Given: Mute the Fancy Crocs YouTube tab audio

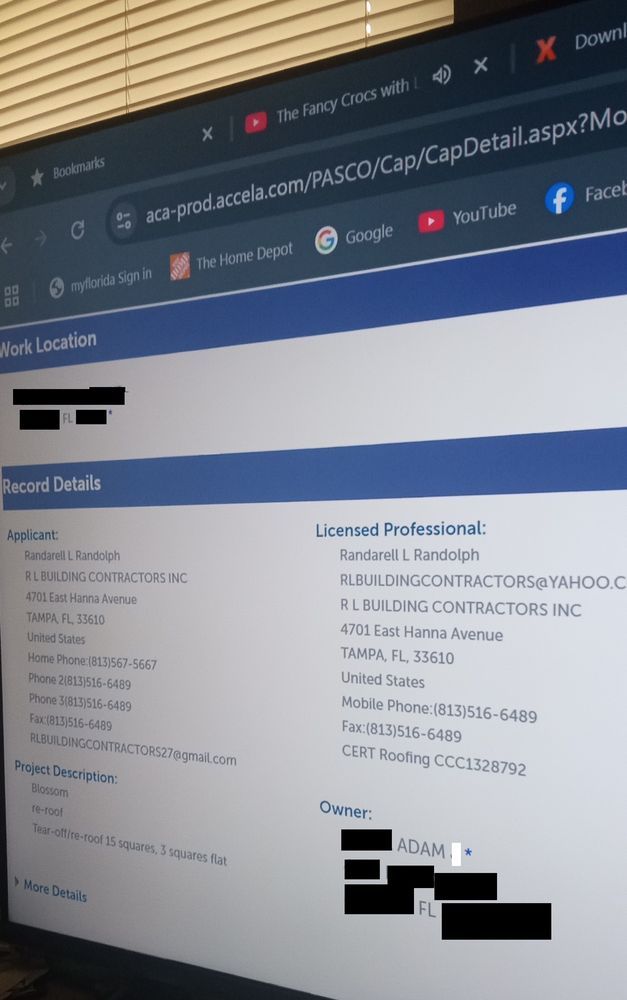Looking at the screenshot, I should point(441,75).
